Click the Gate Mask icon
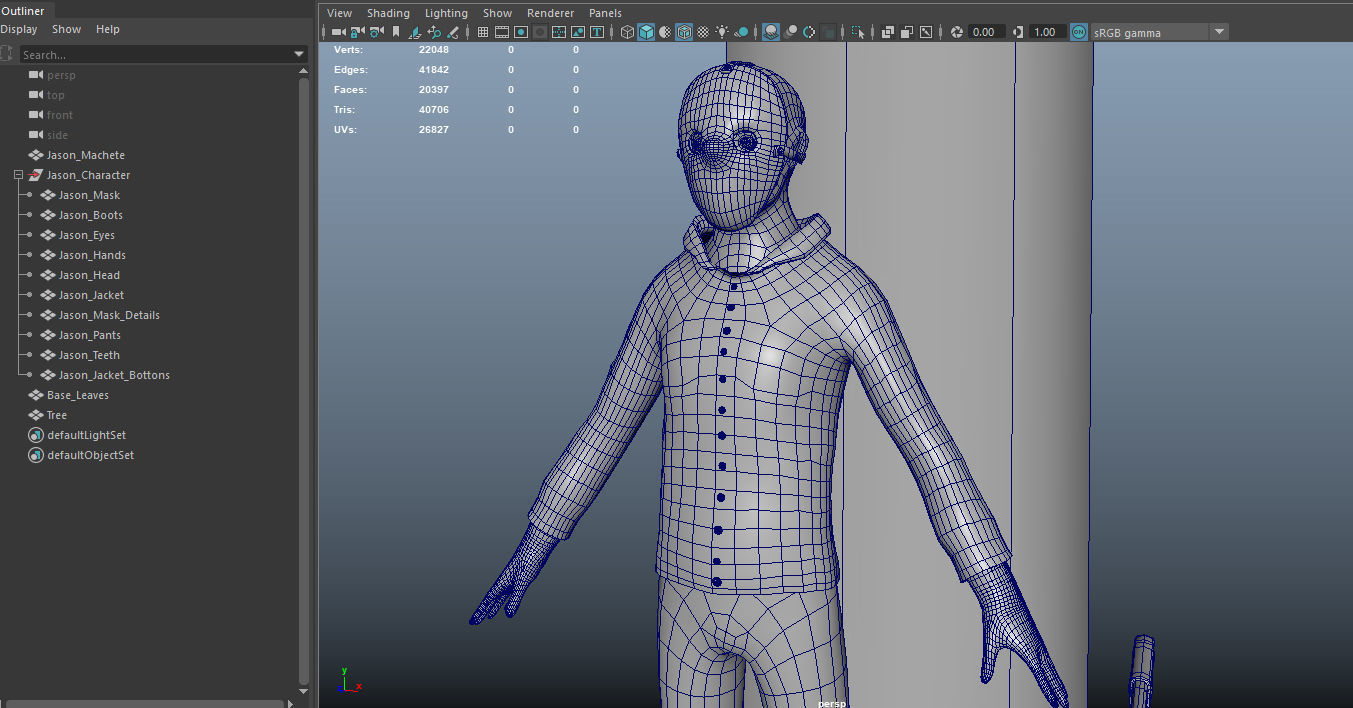 pos(539,32)
